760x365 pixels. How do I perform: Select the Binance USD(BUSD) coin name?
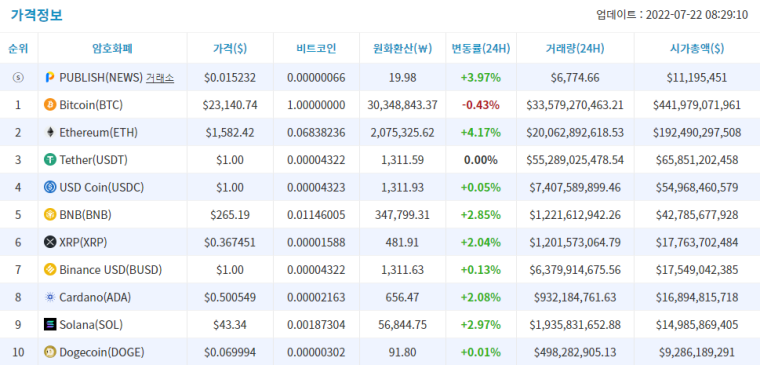point(111,270)
